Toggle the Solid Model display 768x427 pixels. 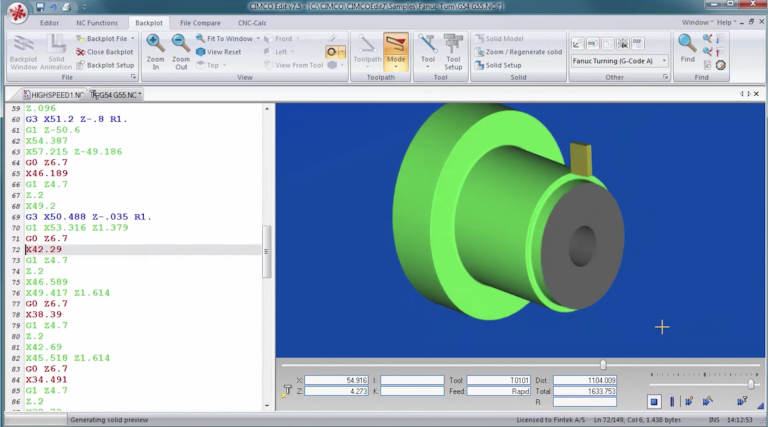pos(499,38)
